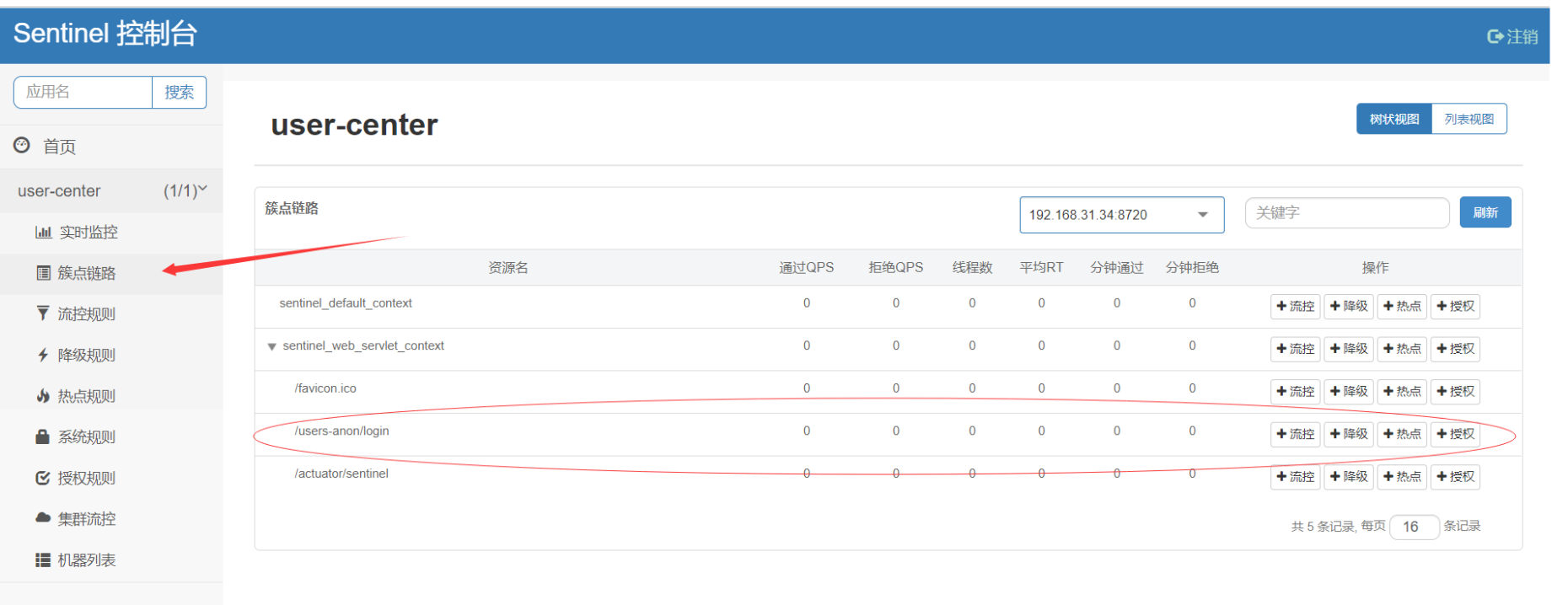Click the cloud icon for 集群流控
This screenshot has height=605, width=1568.
(43, 517)
